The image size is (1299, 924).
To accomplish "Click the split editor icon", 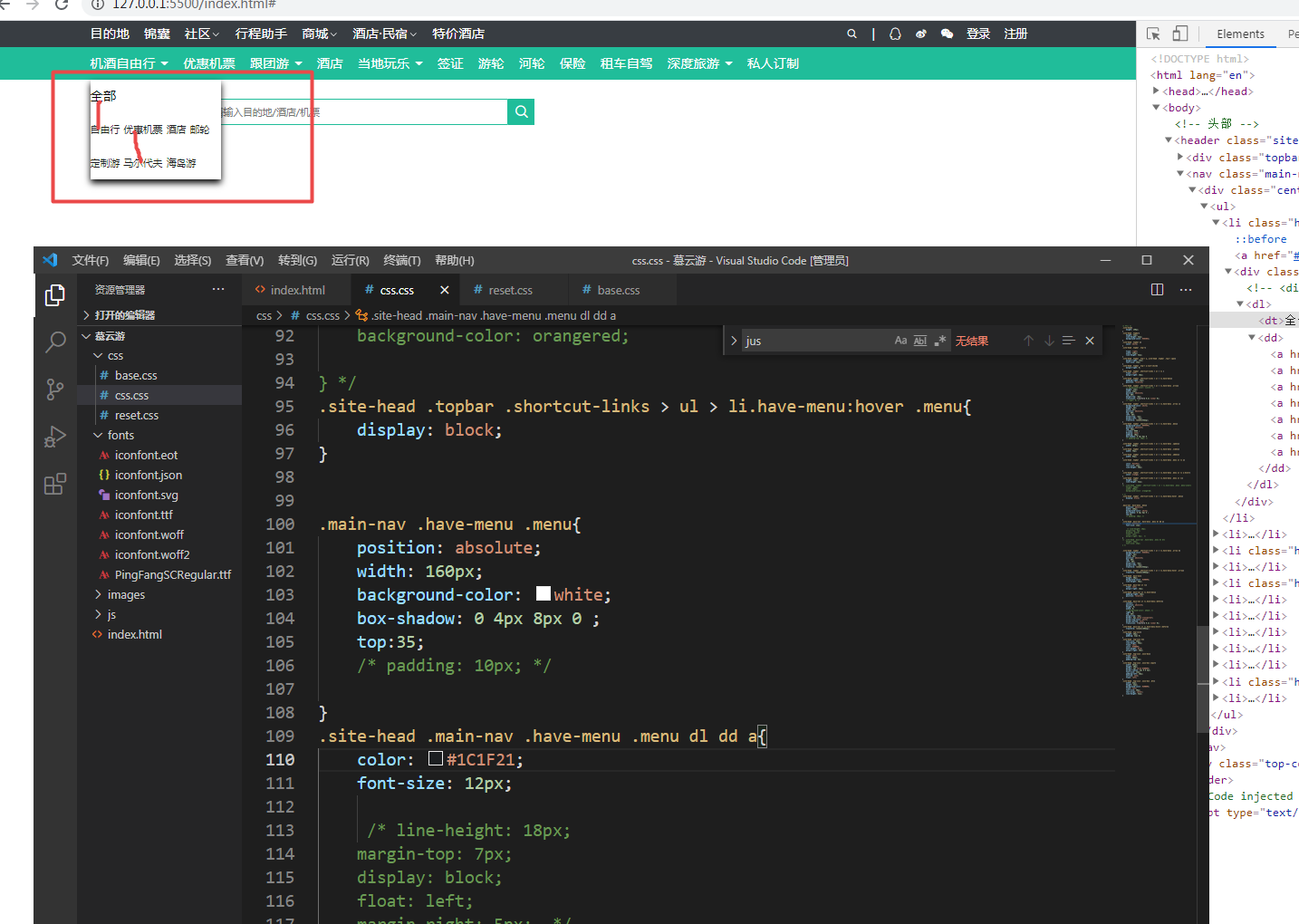I will (x=1157, y=290).
